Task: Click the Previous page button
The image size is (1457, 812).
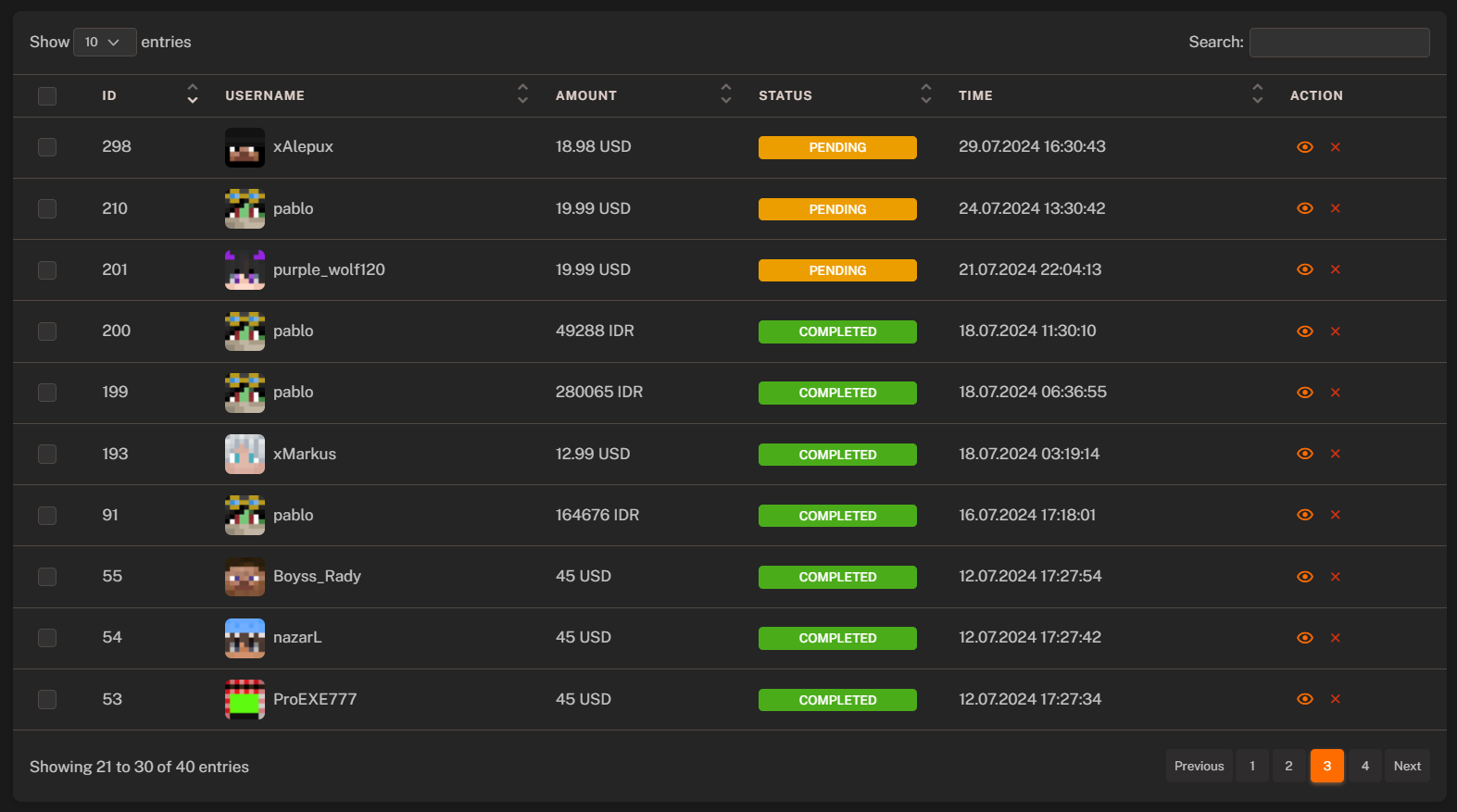Action: click(1200, 766)
